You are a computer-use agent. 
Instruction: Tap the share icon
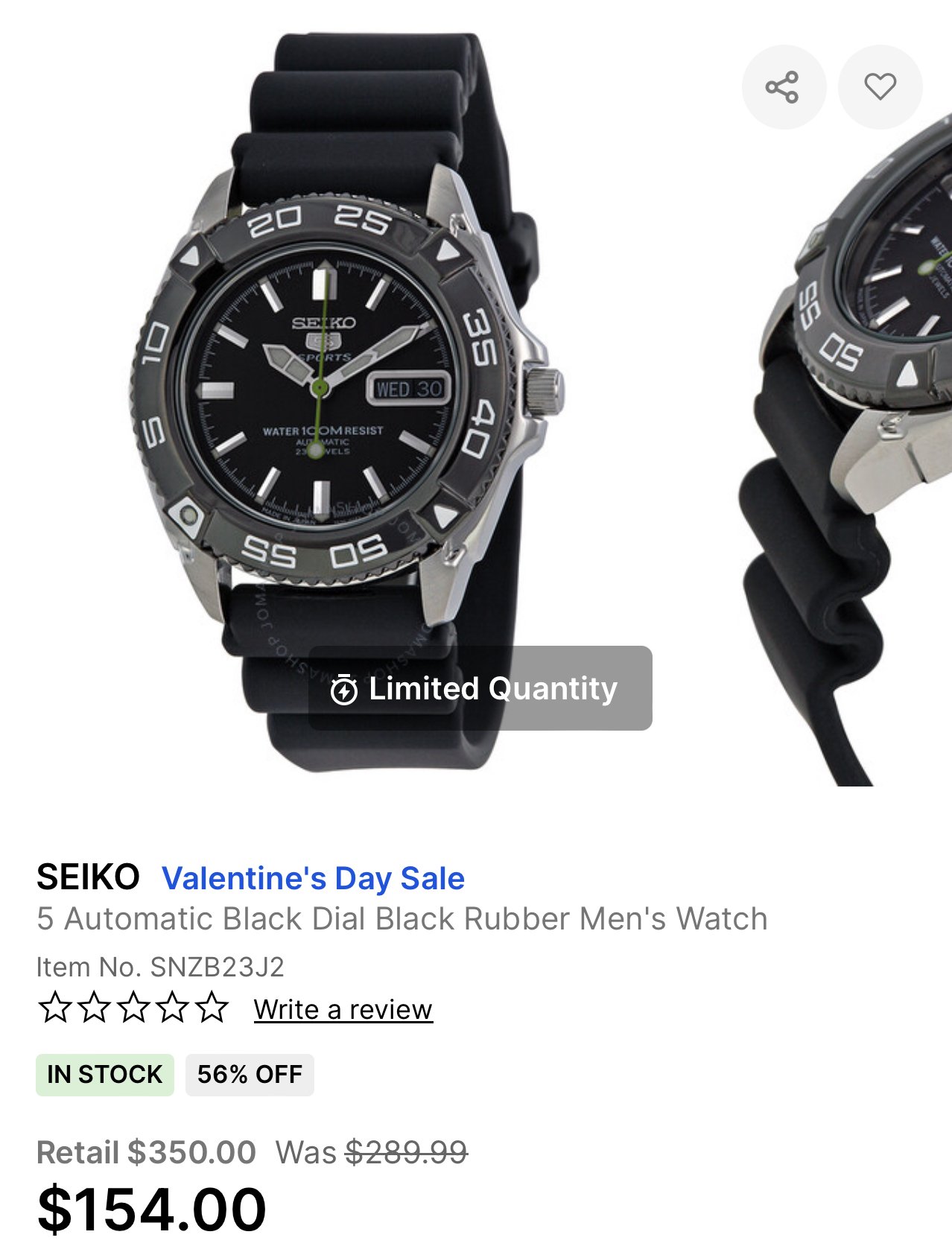click(x=783, y=87)
